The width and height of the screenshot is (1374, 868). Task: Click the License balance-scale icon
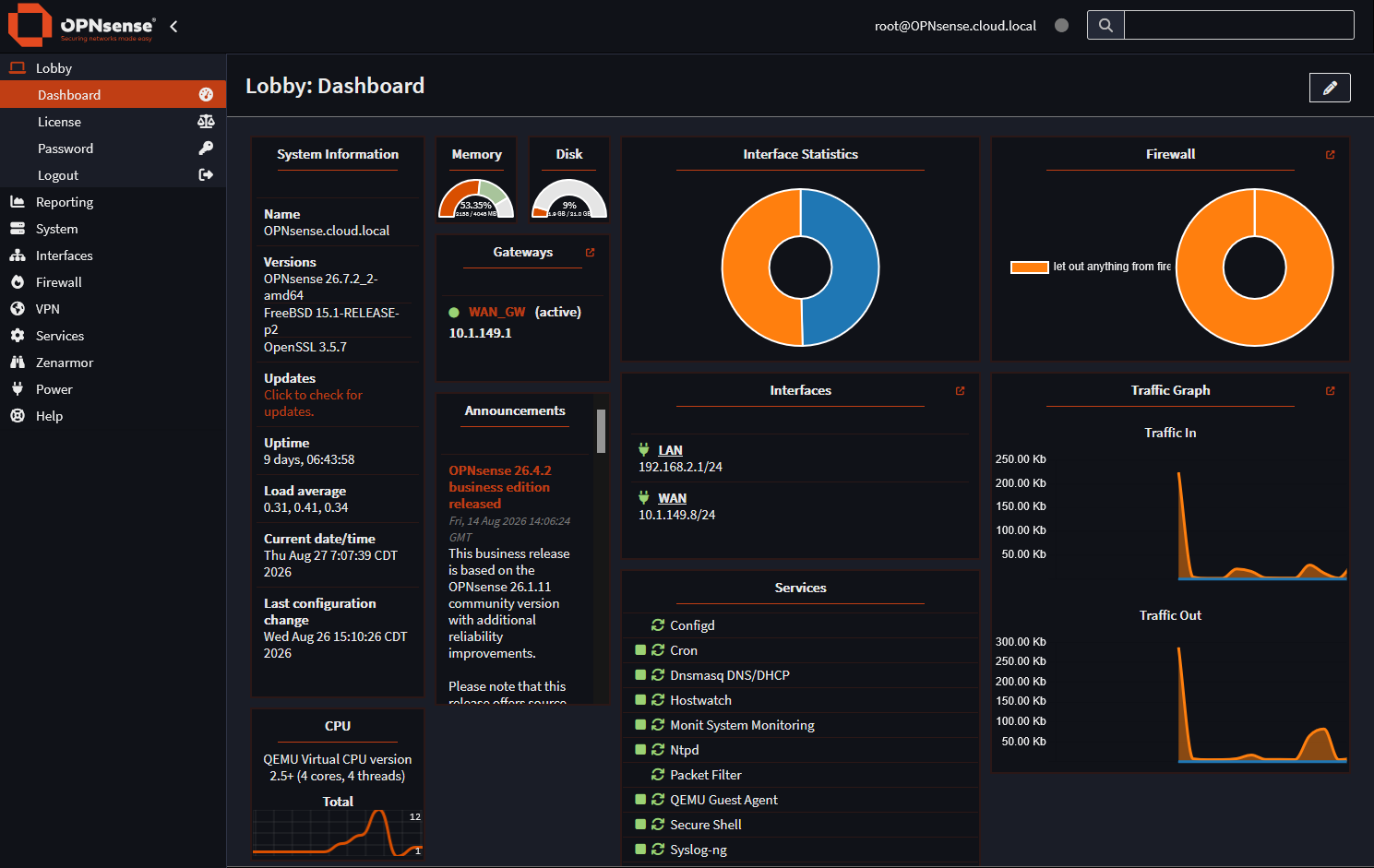[x=206, y=122]
